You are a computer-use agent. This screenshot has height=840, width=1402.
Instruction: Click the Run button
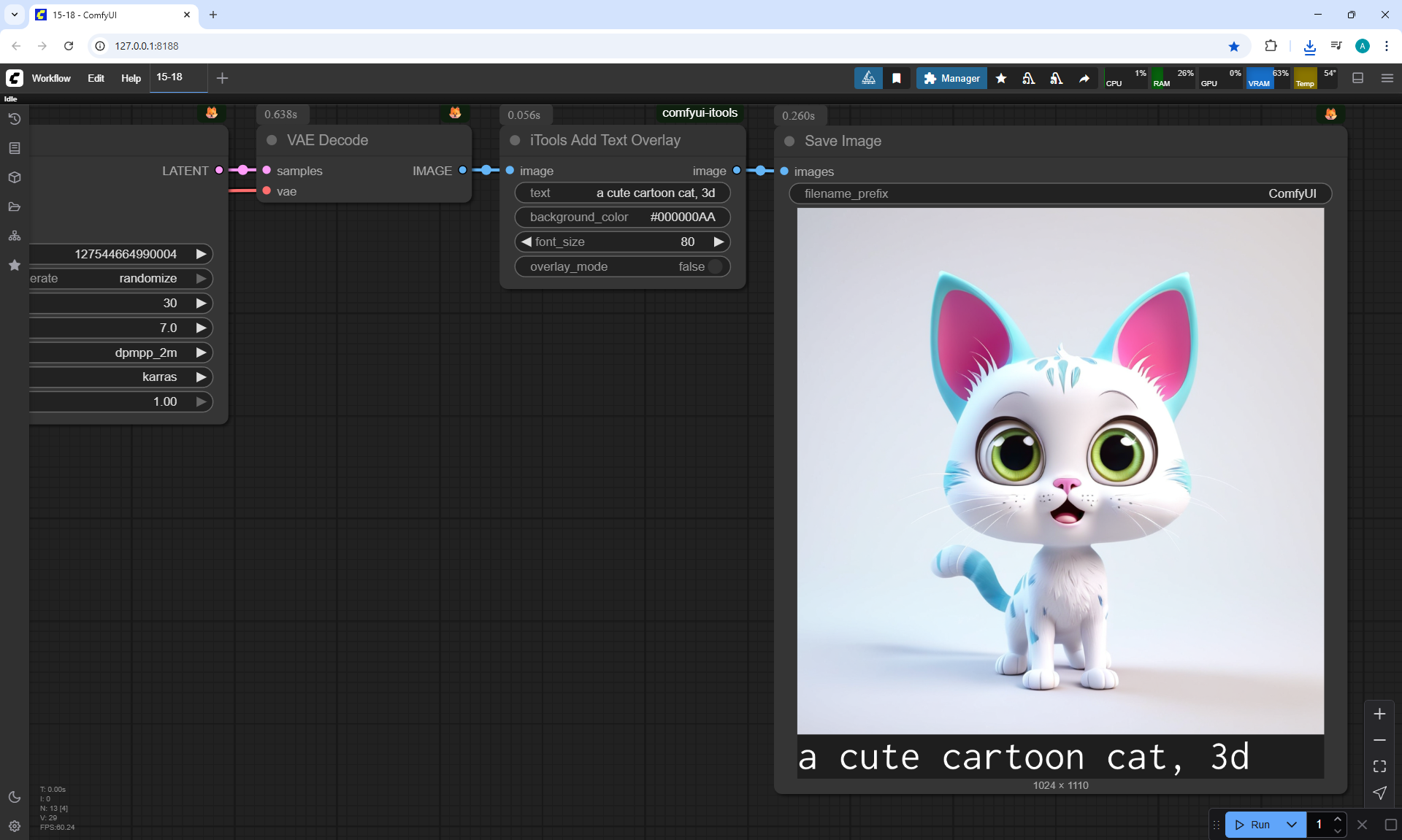tap(1253, 825)
